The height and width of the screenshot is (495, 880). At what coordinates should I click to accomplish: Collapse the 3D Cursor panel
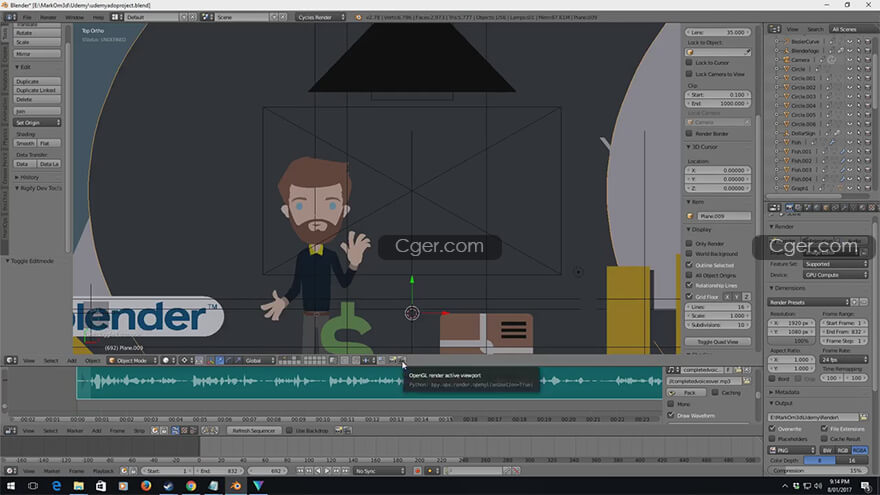point(702,147)
